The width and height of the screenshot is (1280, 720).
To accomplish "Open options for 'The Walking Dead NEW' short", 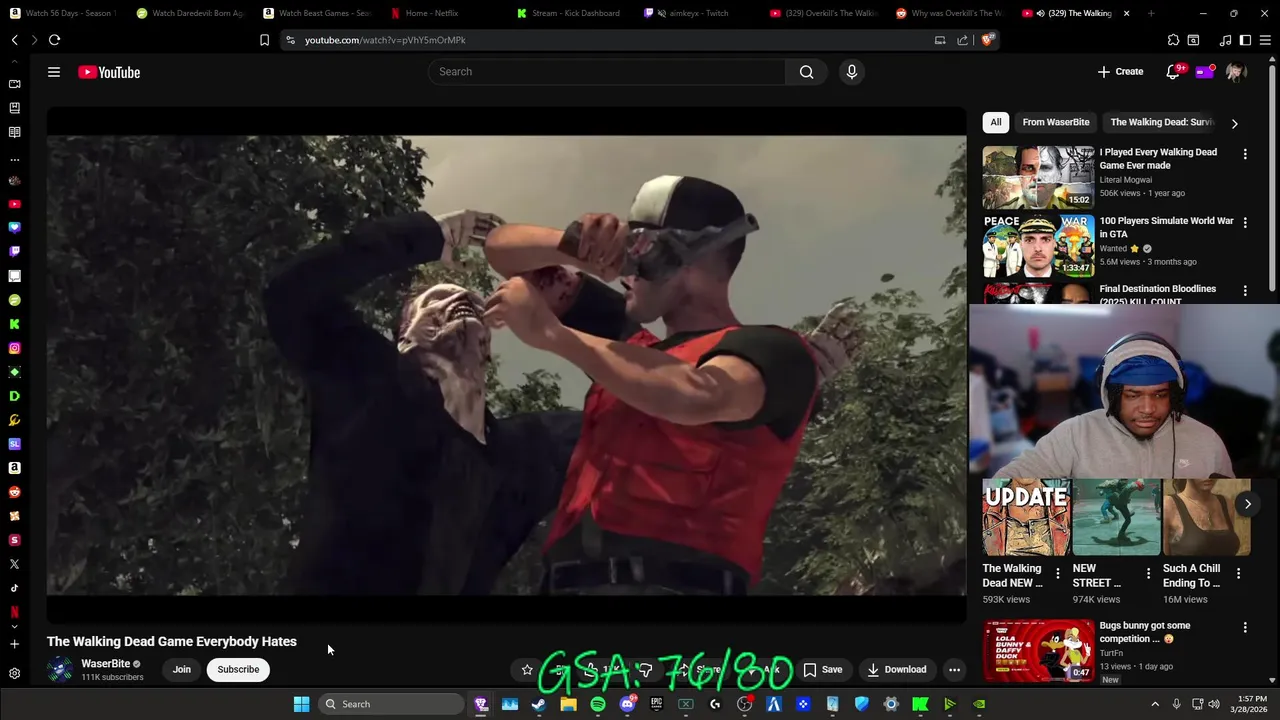I will click(1058, 573).
